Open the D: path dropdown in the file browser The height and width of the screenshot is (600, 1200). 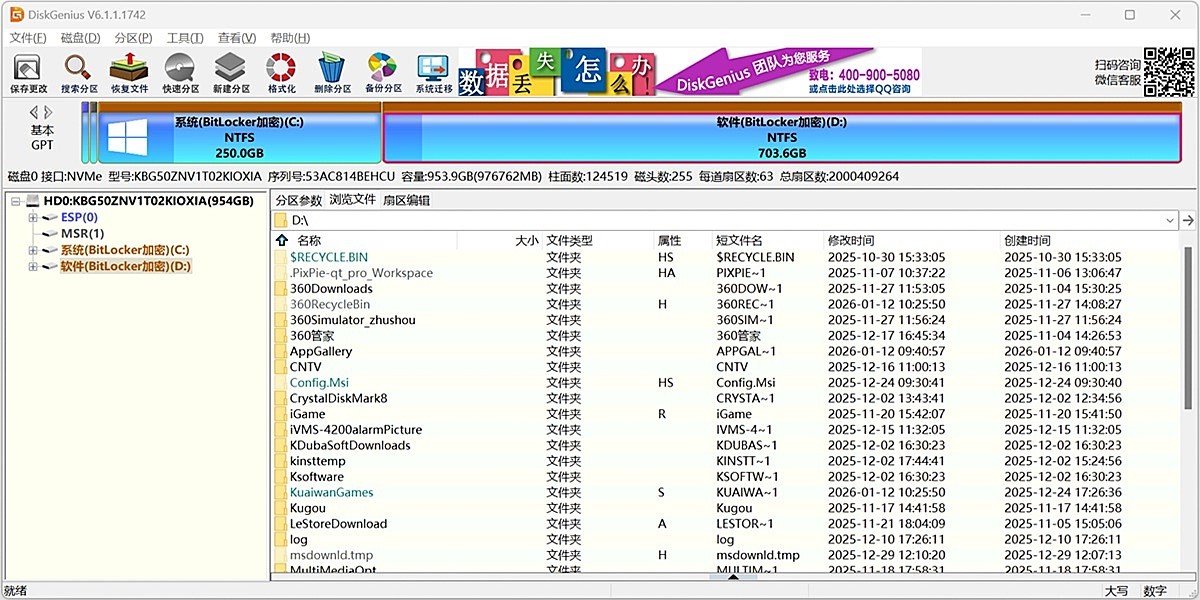pyautogui.click(x=1168, y=220)
